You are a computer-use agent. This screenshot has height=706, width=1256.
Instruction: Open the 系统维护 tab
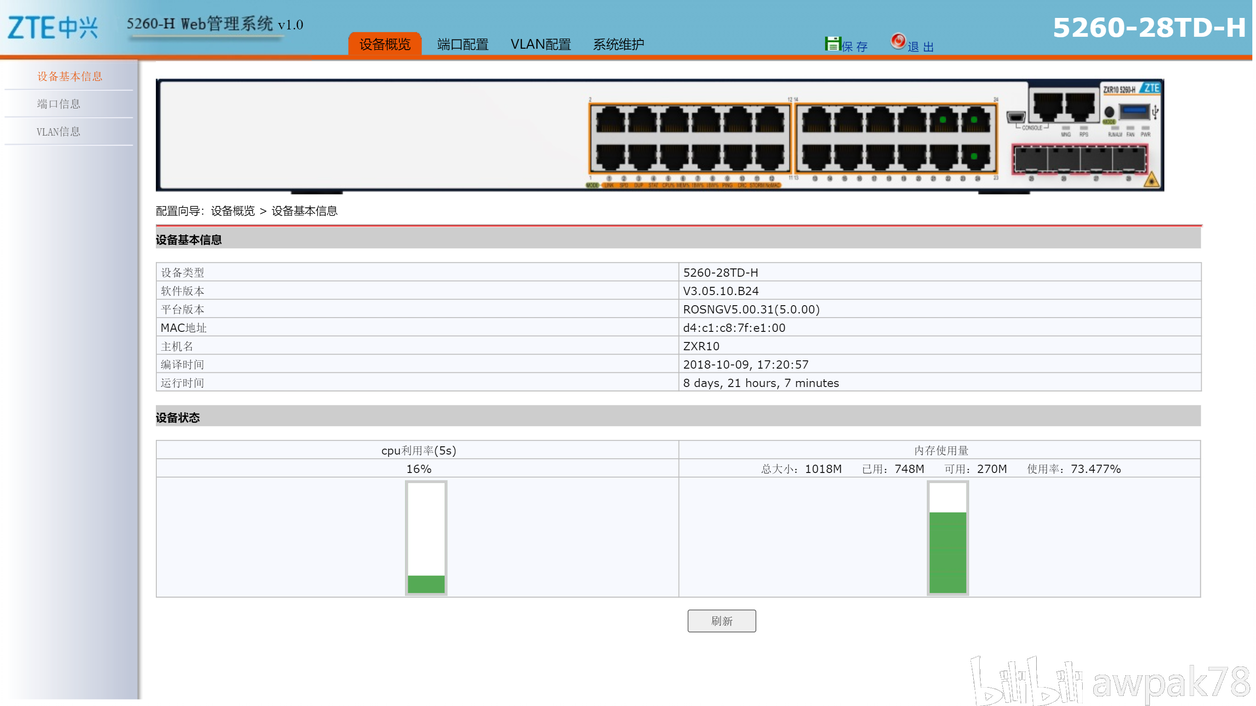[619, 44]
